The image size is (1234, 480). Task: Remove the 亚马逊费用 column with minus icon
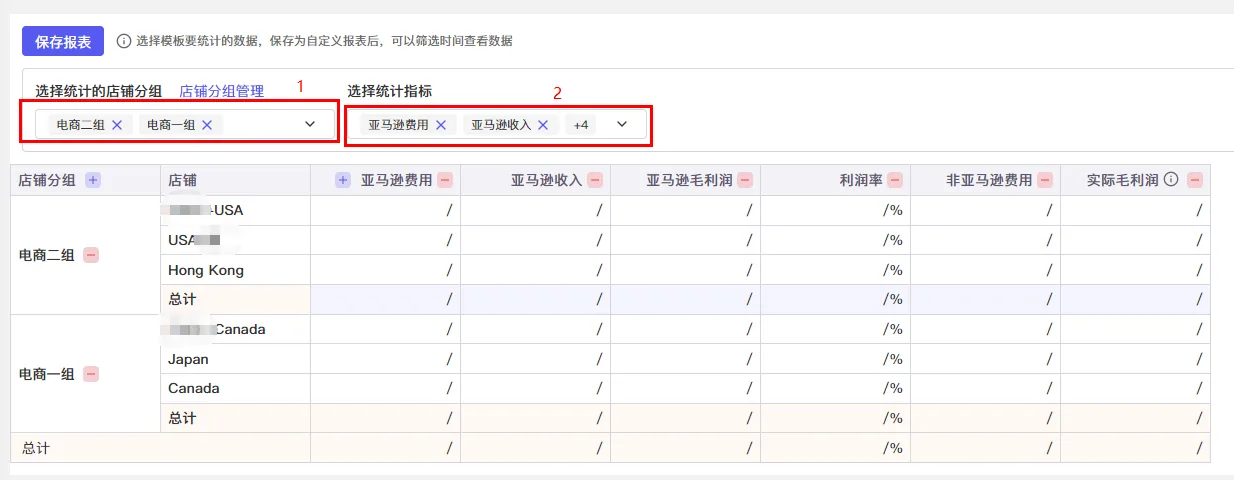click(445, 180)
